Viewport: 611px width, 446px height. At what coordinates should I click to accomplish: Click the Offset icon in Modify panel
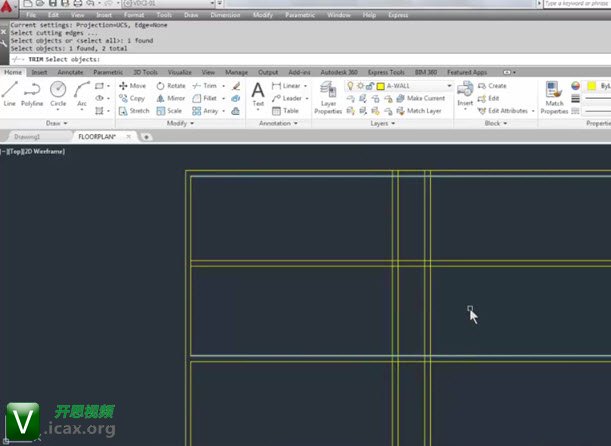click(x=235, y=111)
